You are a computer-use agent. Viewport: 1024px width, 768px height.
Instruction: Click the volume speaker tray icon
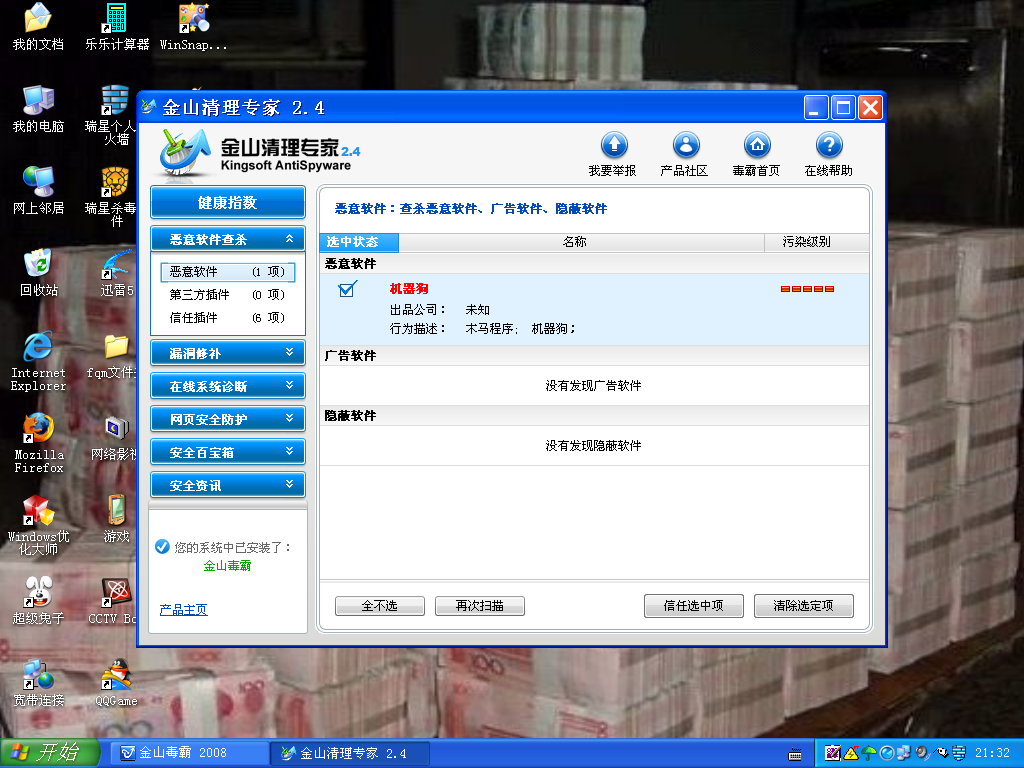(921, 753)
